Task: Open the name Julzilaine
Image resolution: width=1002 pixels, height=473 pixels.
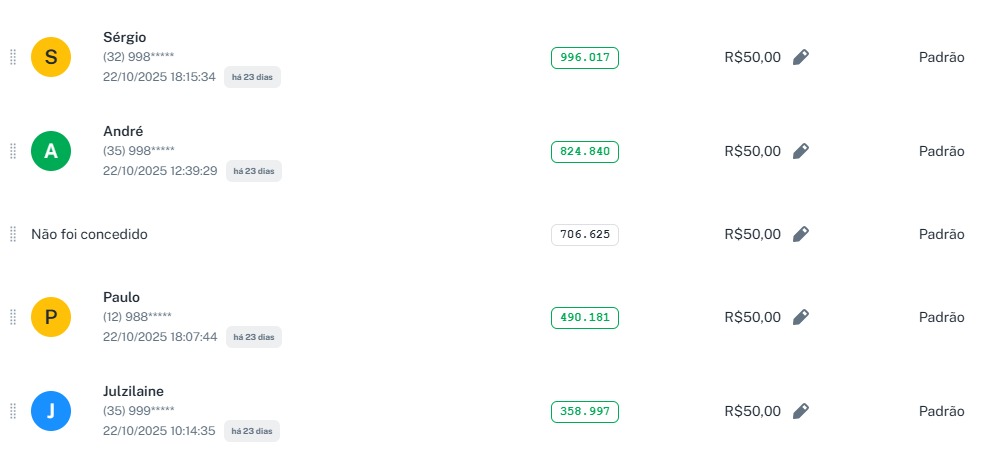Action: [133, 391]
